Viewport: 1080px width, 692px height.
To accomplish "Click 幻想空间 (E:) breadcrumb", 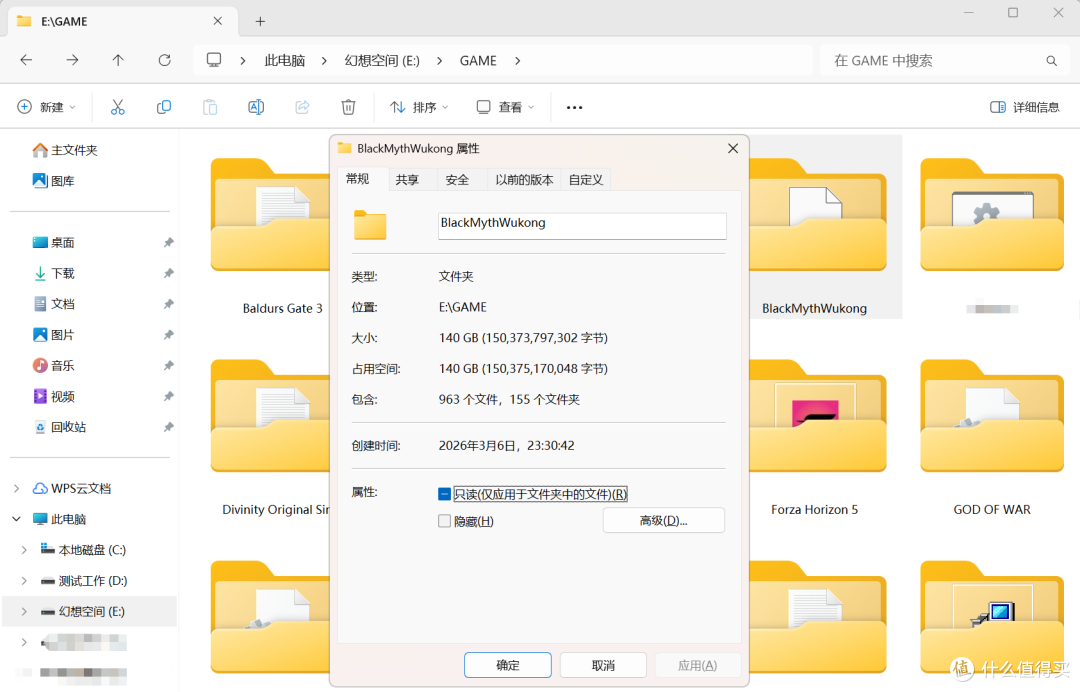I will click(382, 61).
